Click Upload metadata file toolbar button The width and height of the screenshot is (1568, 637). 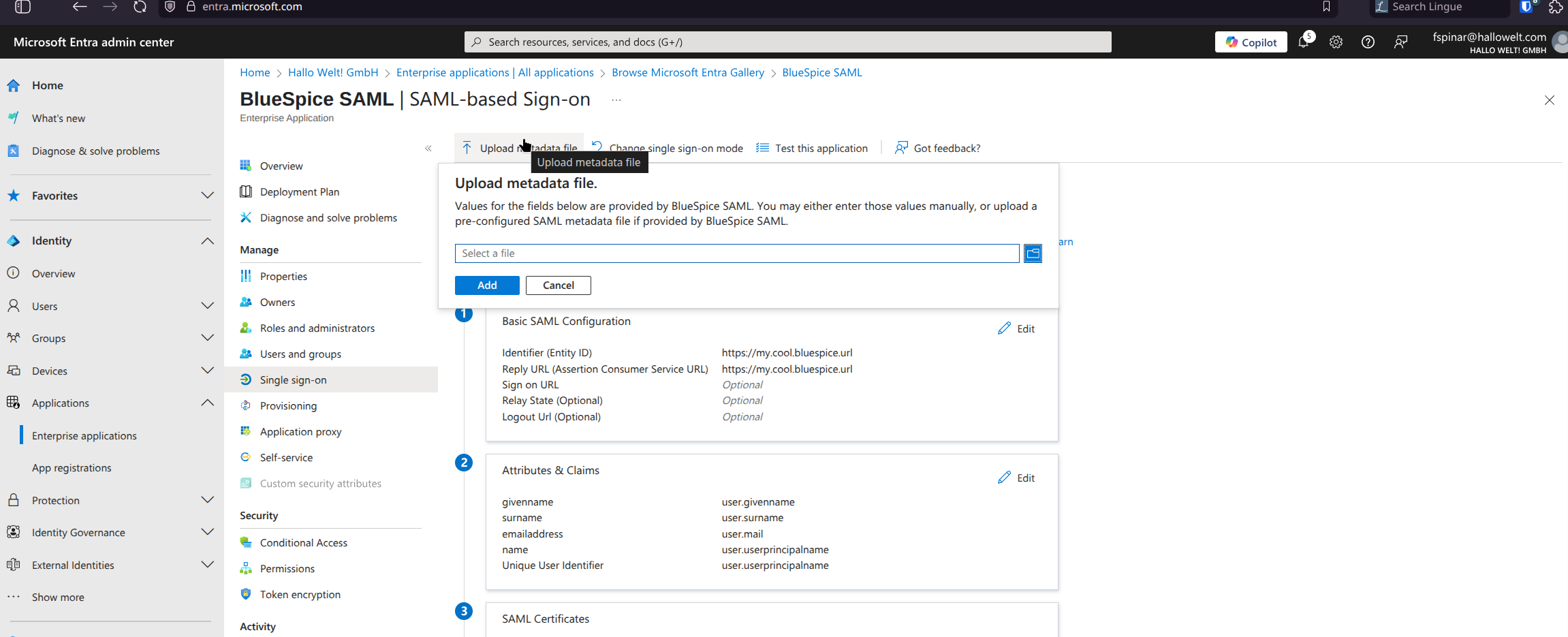pos(519,148)
